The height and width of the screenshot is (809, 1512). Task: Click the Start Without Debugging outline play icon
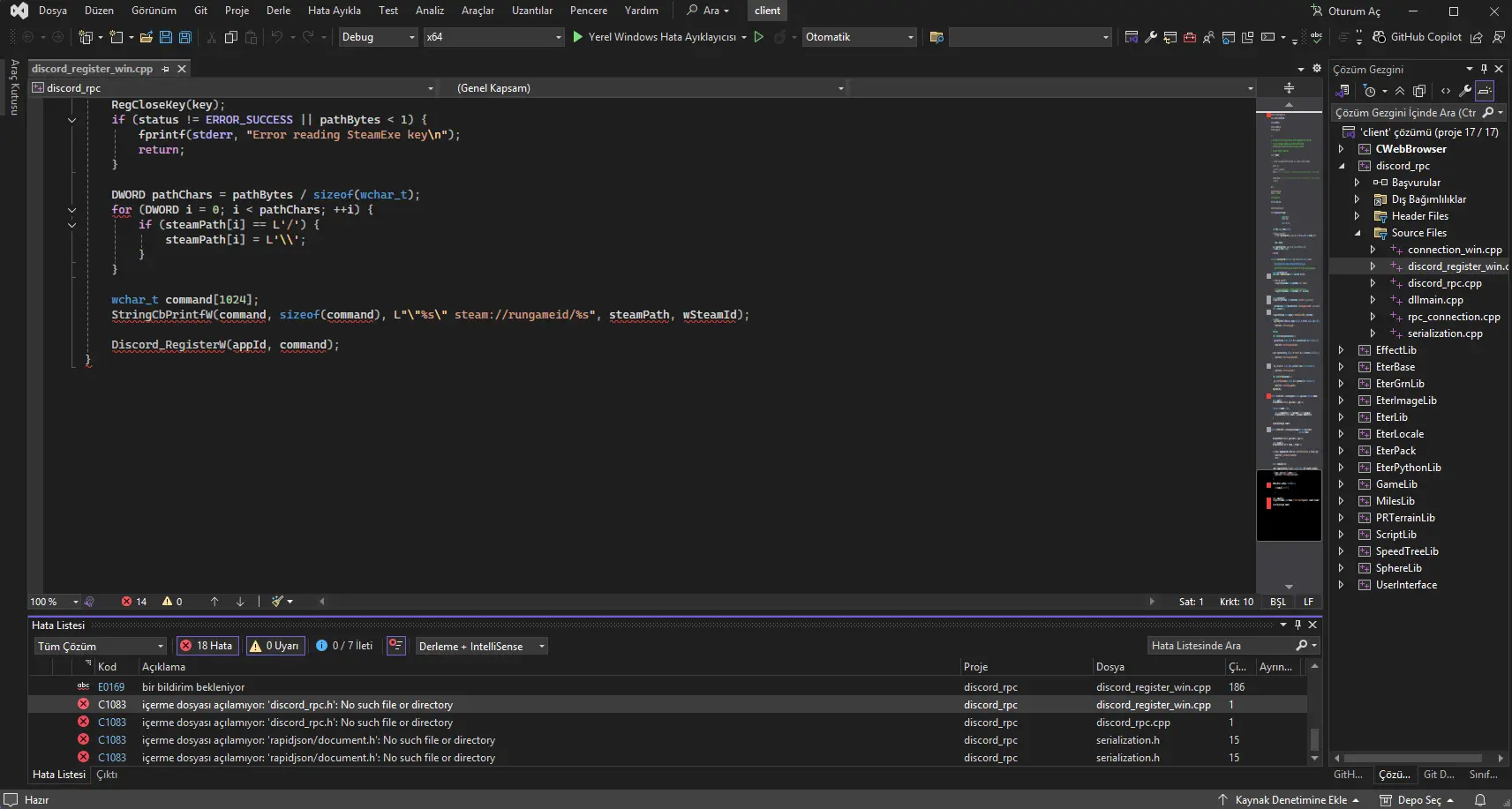tap(758, 37)
